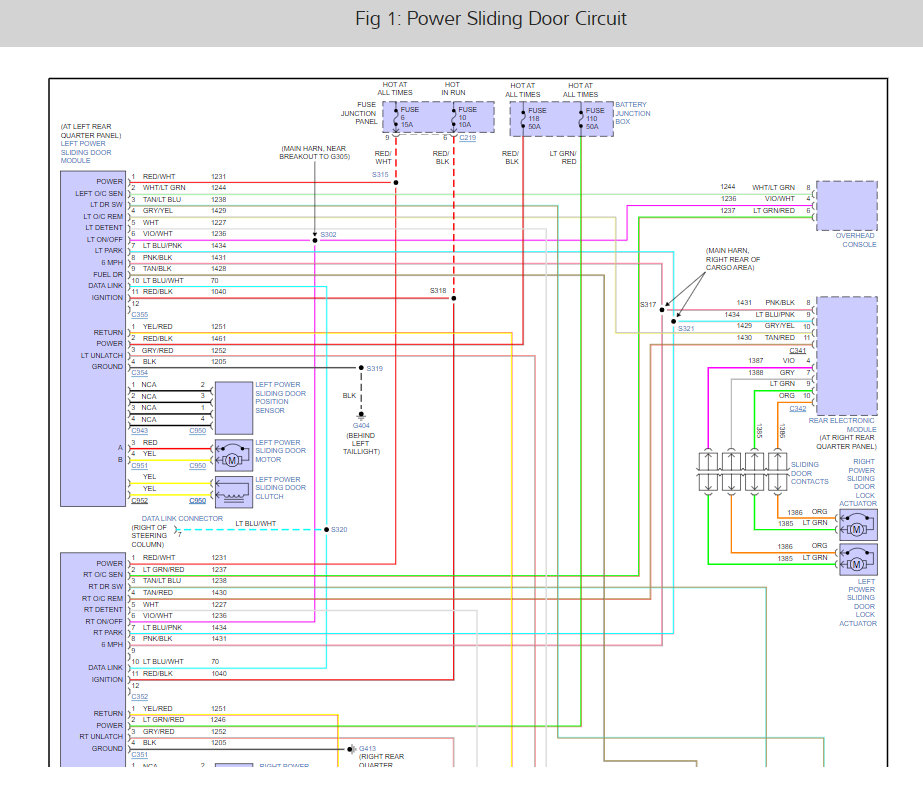The height and width of the screenshot is (787, 923).
Task: Click the '1246' circuit number
Action: coord(218,720)
